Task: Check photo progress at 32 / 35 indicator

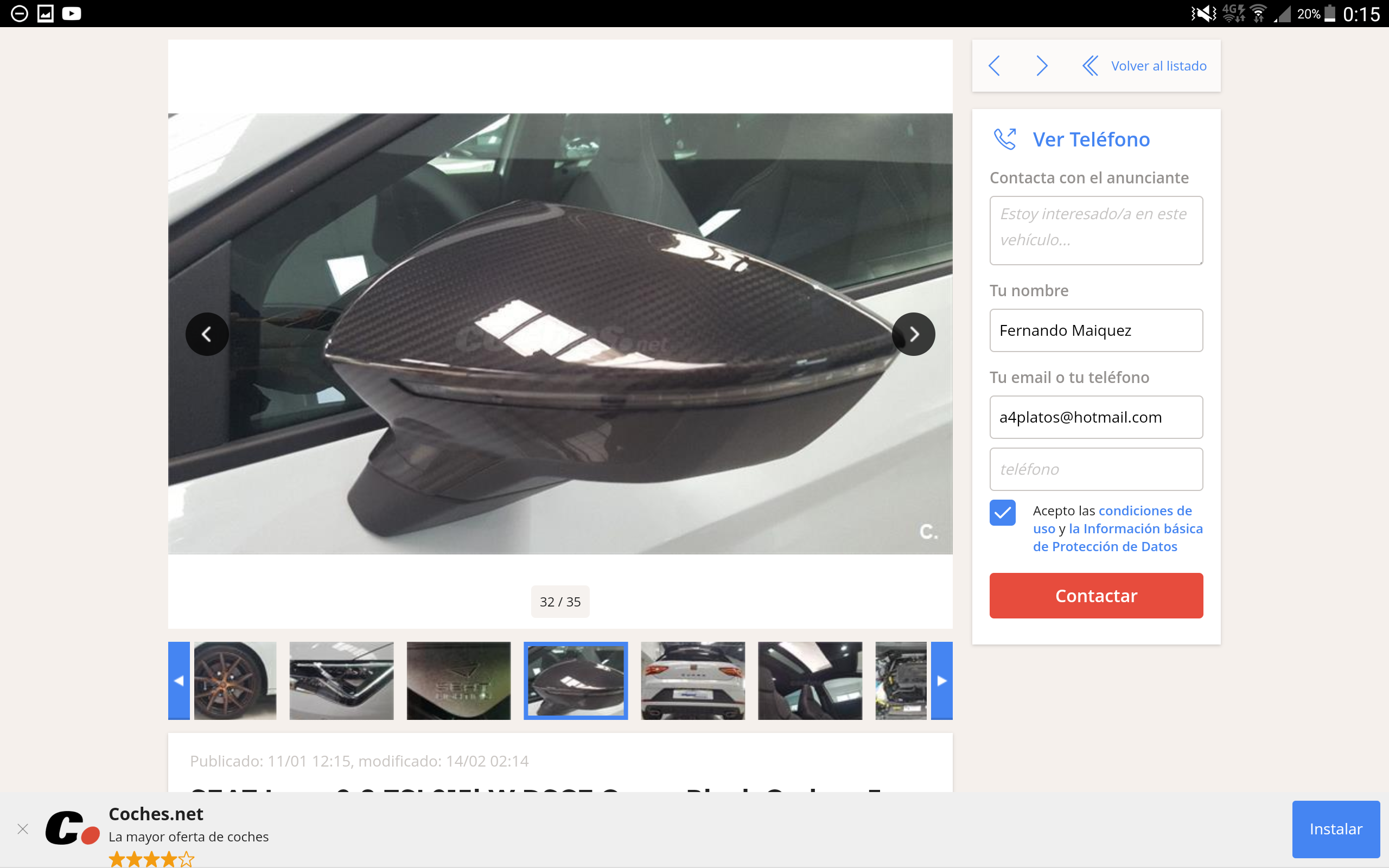Action: [x=559, y=601]
